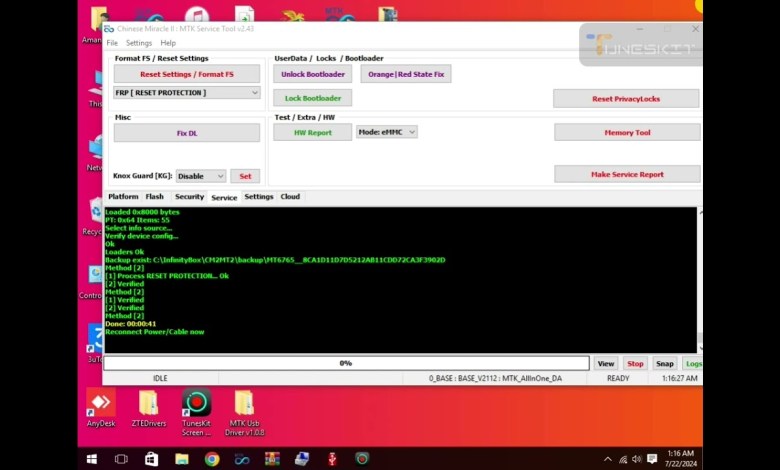Image resolution: width=780 pixels, height=470 pixels.
Task: Expand the FRP [ RESET PROTECTION ] dropdown
Action: [187, 93]
